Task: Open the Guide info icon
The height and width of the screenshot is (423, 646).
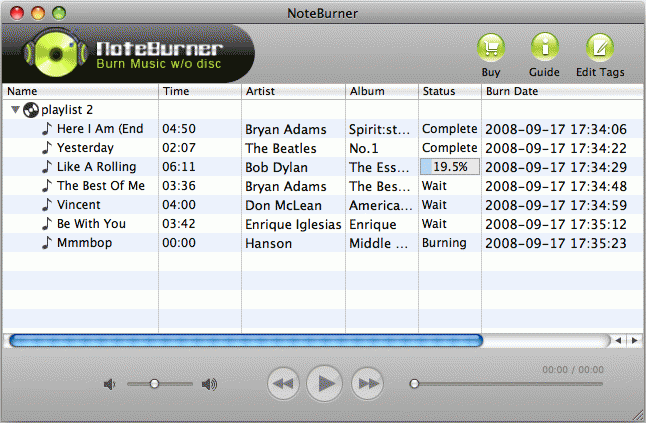Action: 545,48
